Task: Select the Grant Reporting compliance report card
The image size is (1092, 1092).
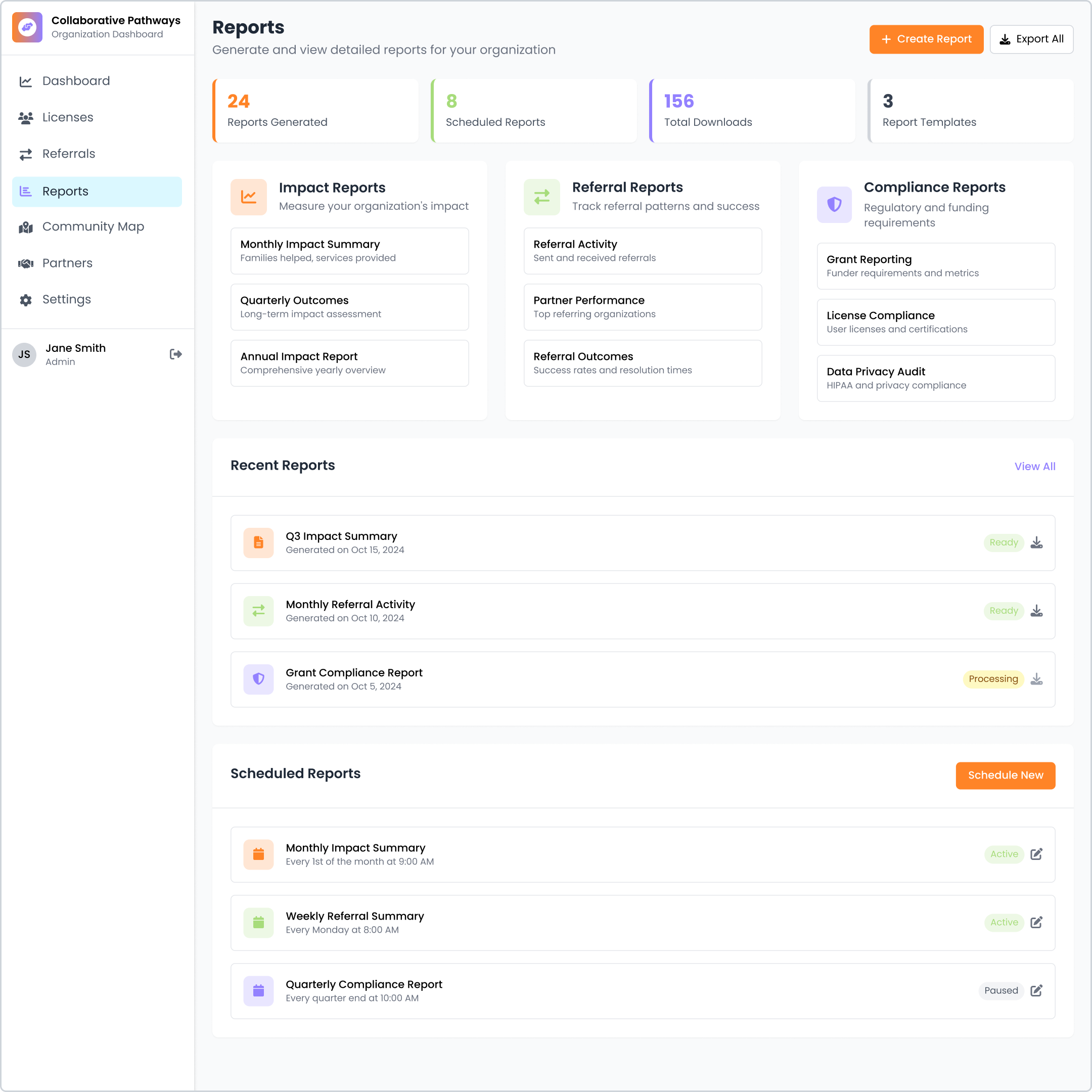Action: pyautogui.click(x=935, y=265)
